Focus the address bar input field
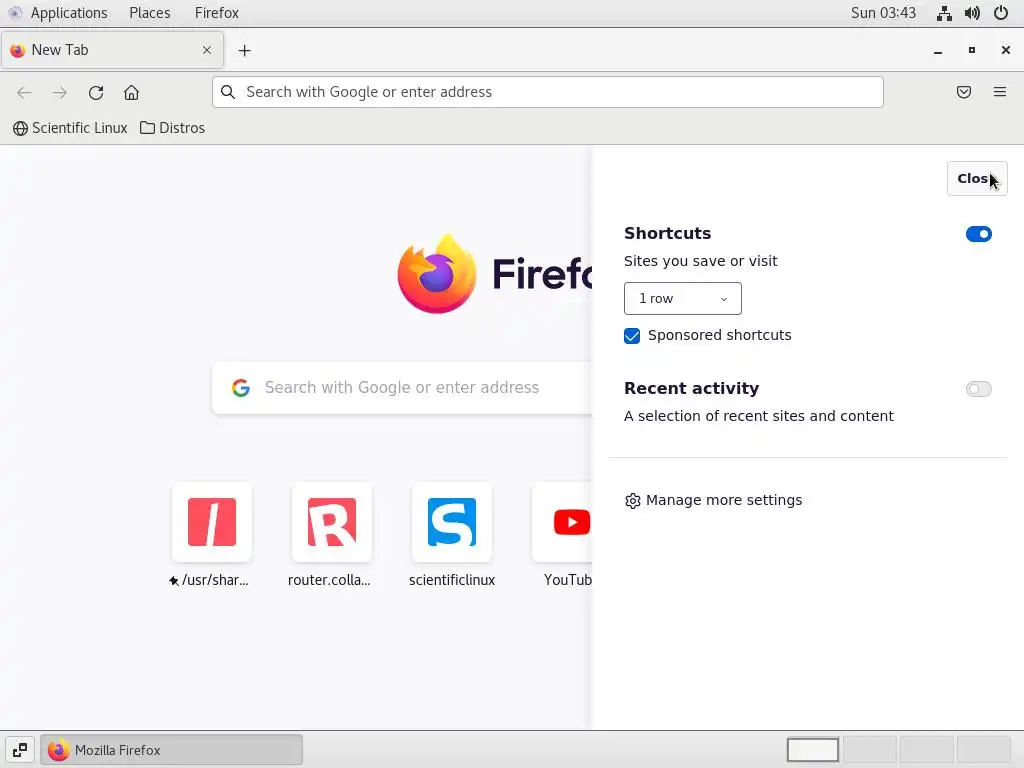 click(x=547, y=92)
